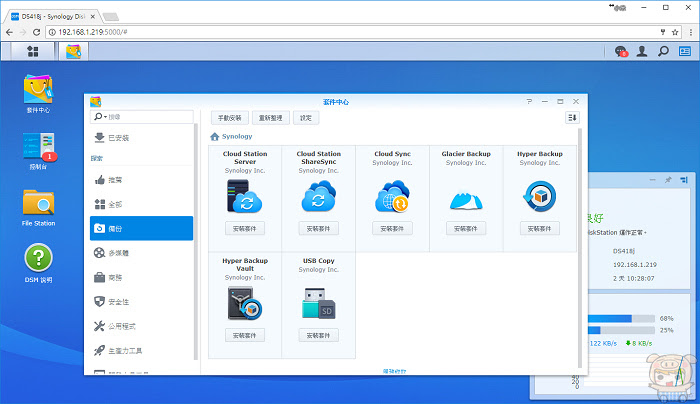Select the Utilities category with tools icon
Screen dimensions: 700x404
(141, 326)
